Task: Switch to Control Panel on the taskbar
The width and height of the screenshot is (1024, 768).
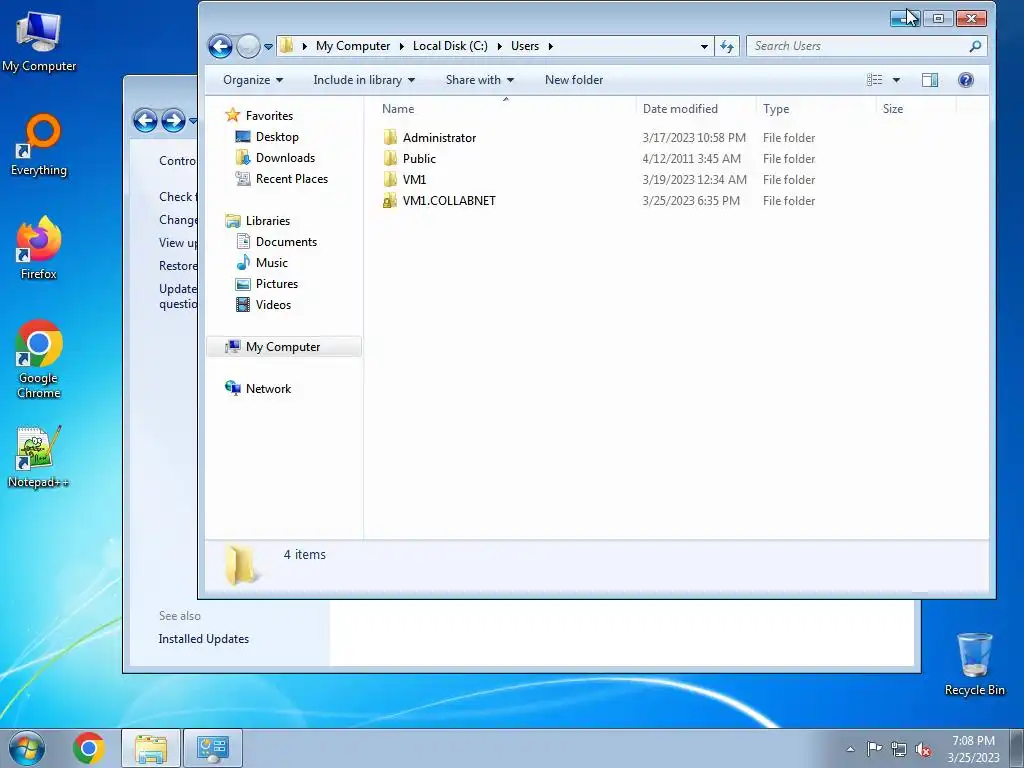Action: coord(213,748)
